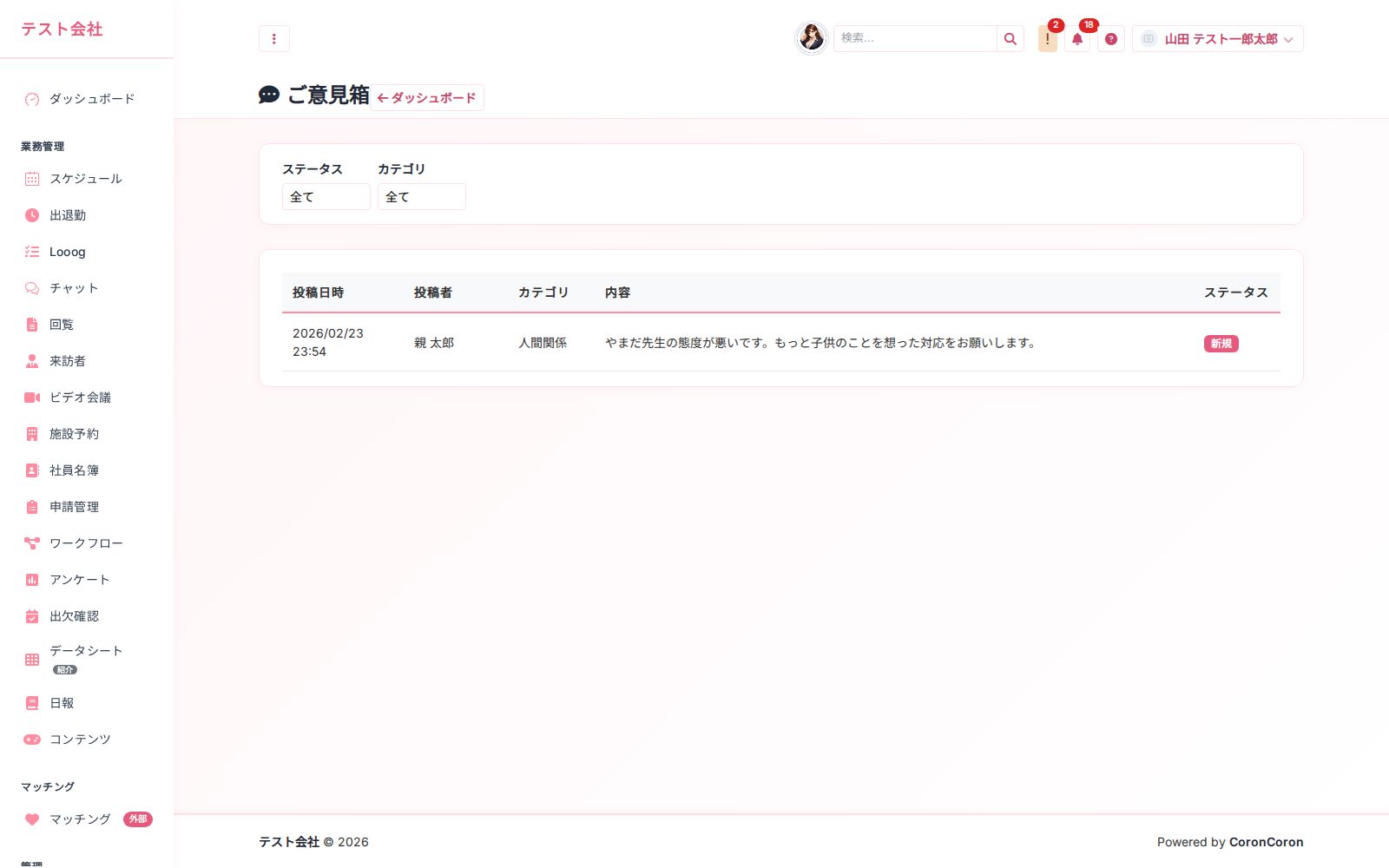Click the attendance check calendar icon
The height and width of the screenshot is (868, 1389).
[32, 616]
